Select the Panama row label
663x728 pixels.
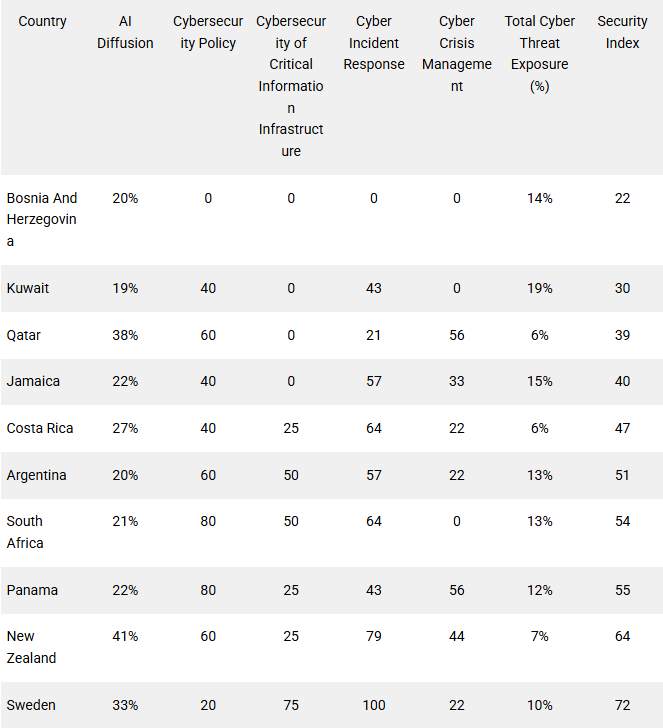33,590
